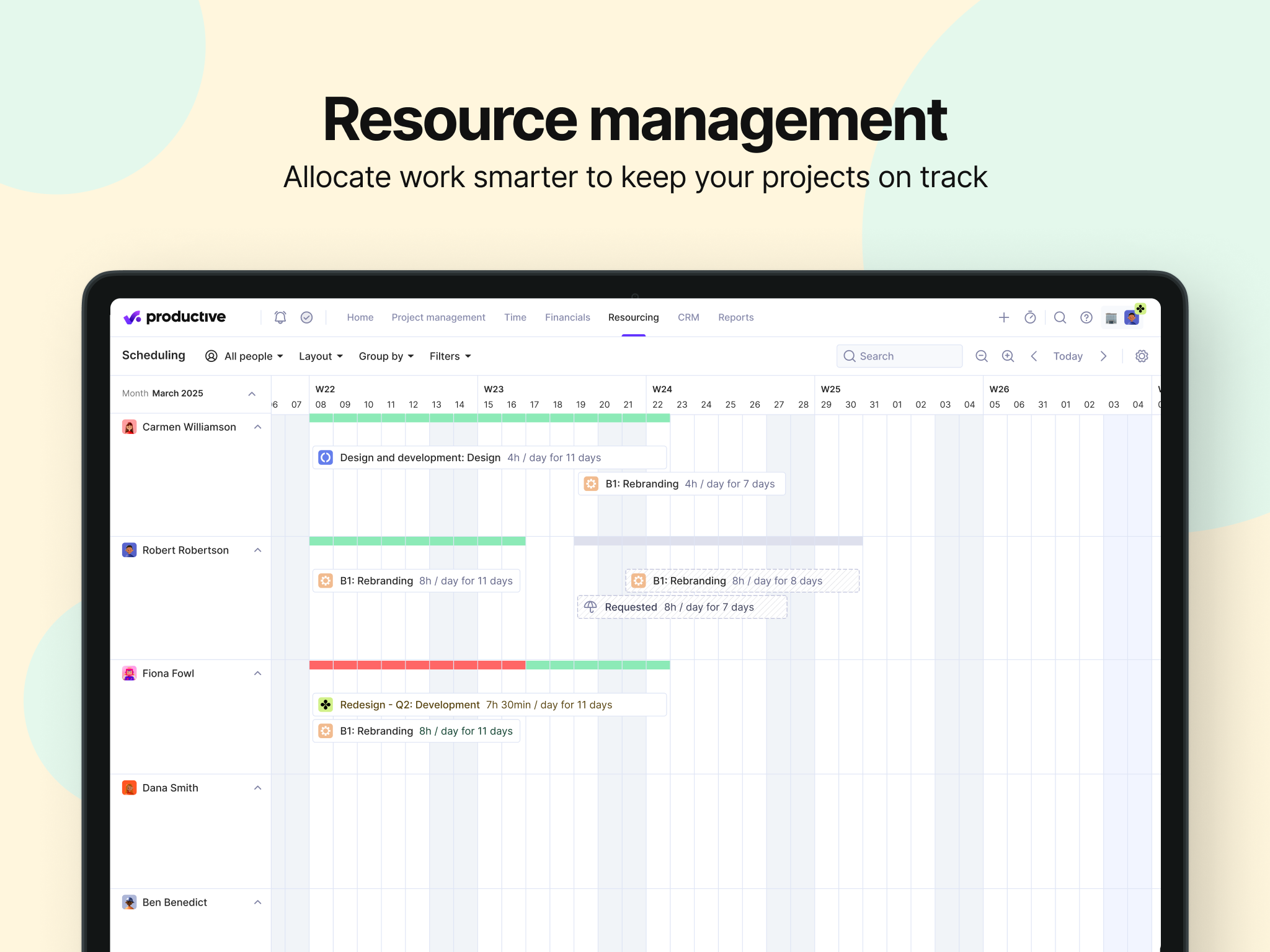Viewport: 1270px width, 952px height.
Task: Click the plus add-new icon
Action: click(1003, 317)
